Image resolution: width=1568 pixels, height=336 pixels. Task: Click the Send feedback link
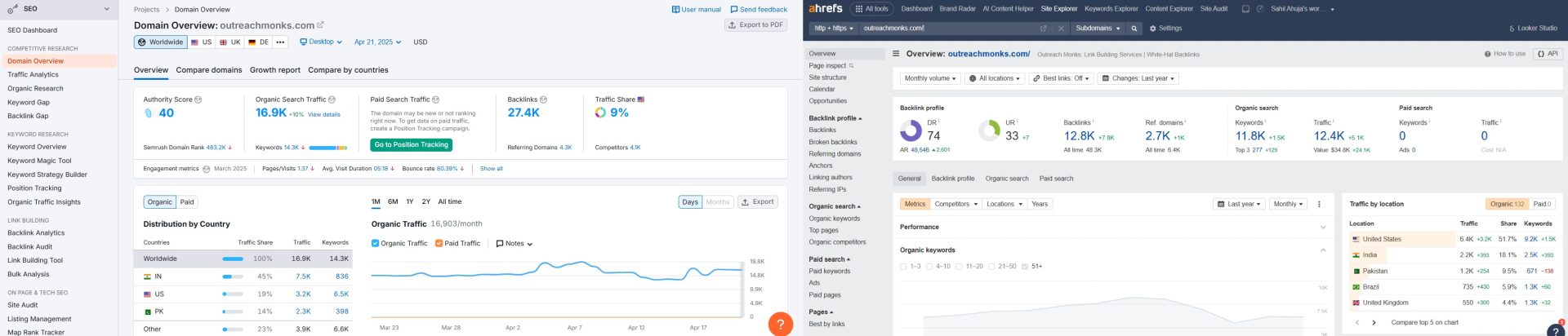(759, 10)
